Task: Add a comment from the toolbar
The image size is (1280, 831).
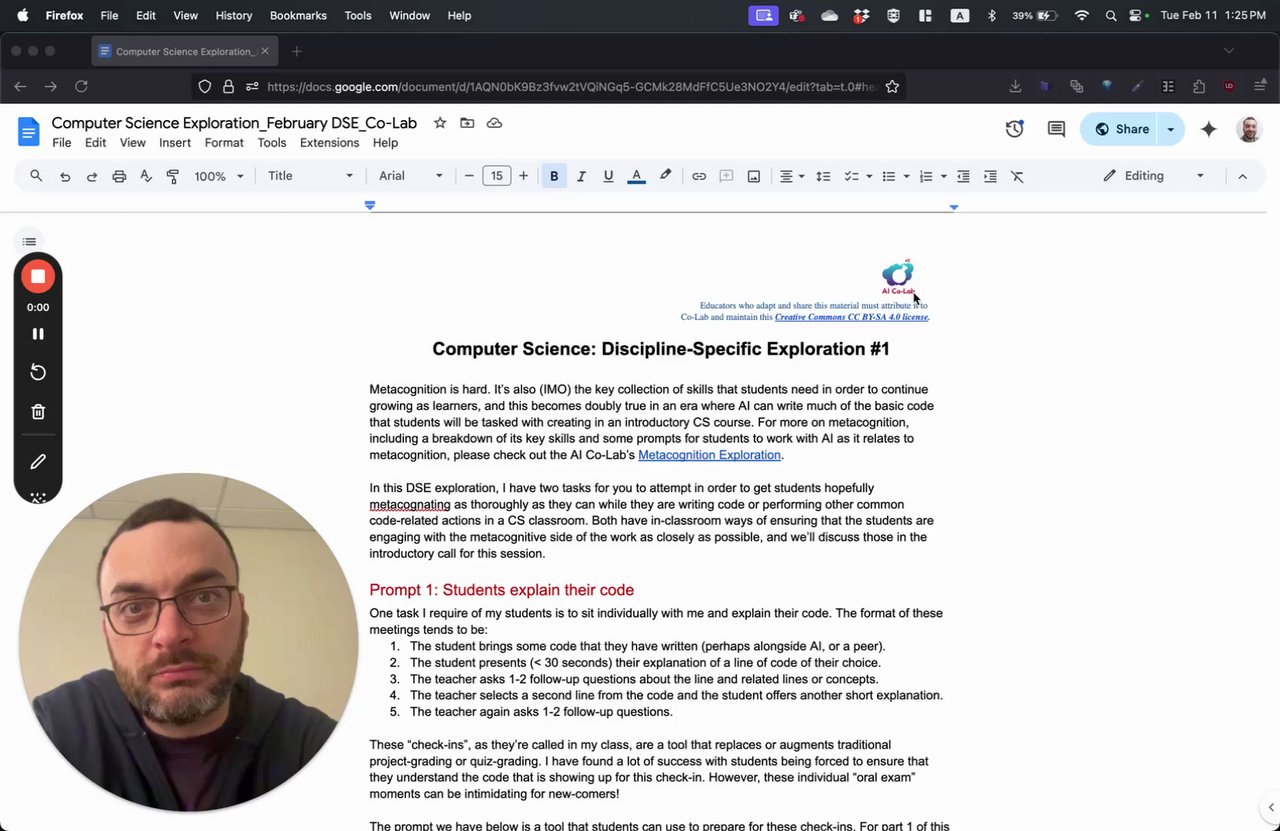Action: tap(727, 176)
